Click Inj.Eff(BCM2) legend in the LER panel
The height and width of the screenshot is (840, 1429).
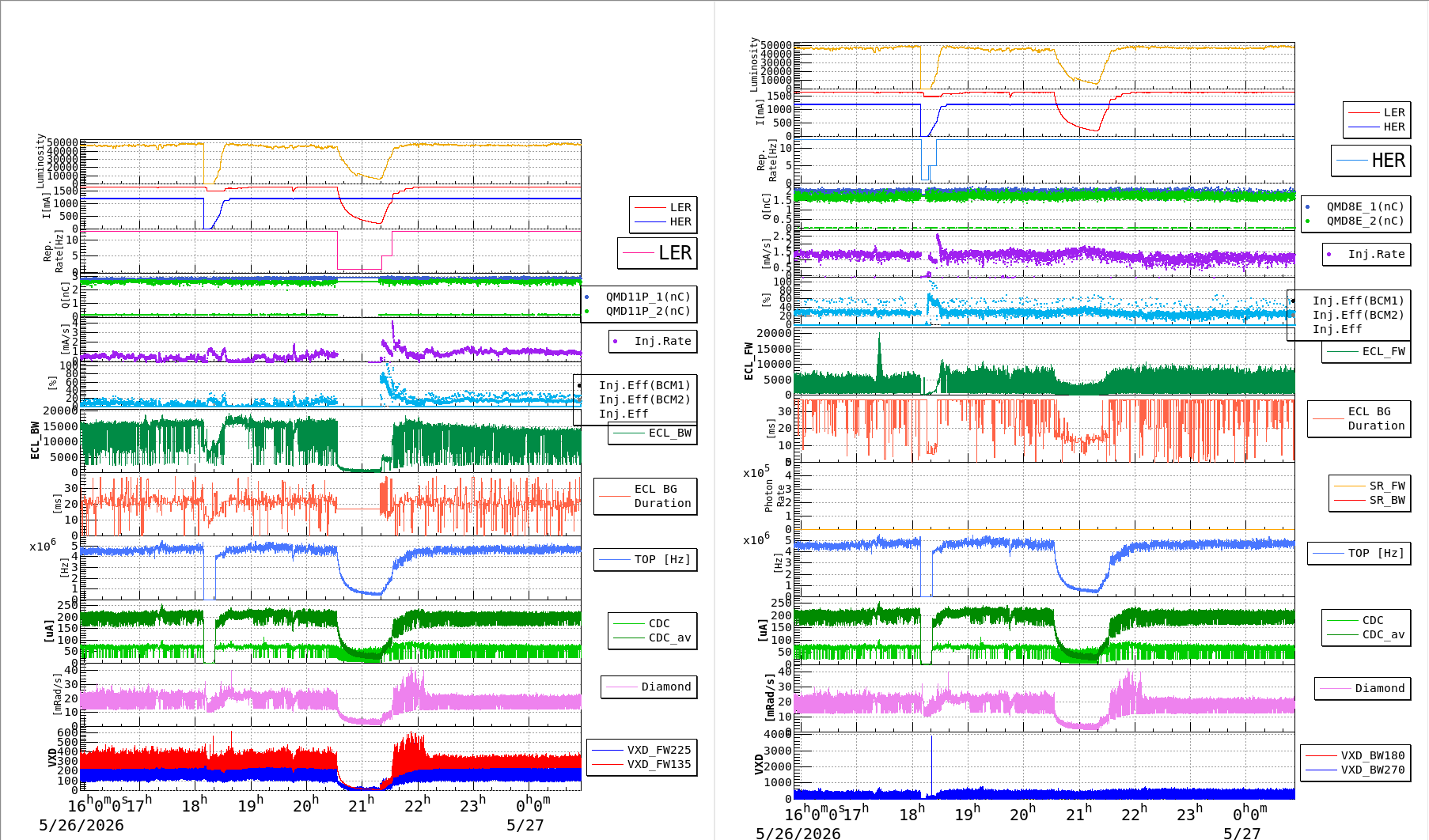(x=644, y=399)
